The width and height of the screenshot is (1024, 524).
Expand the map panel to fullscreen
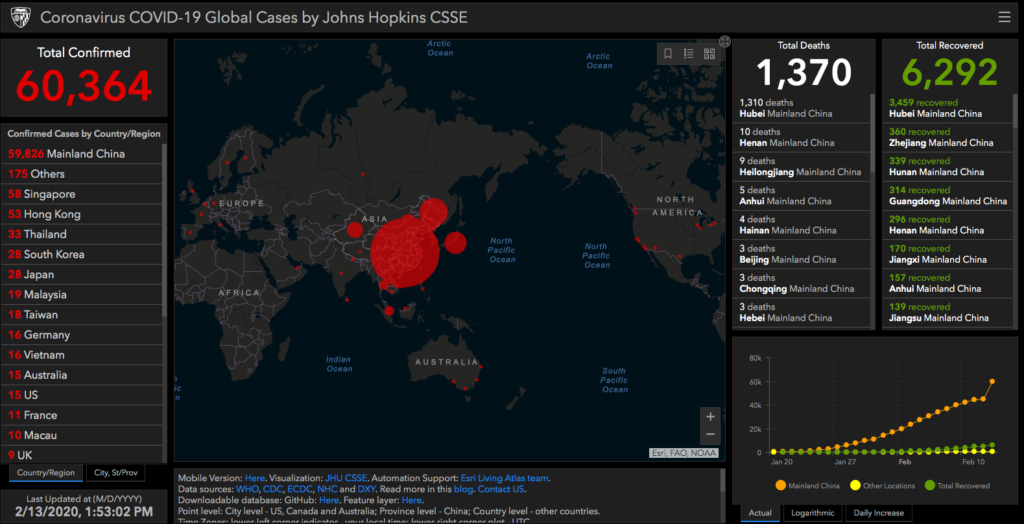click(724, 42)
